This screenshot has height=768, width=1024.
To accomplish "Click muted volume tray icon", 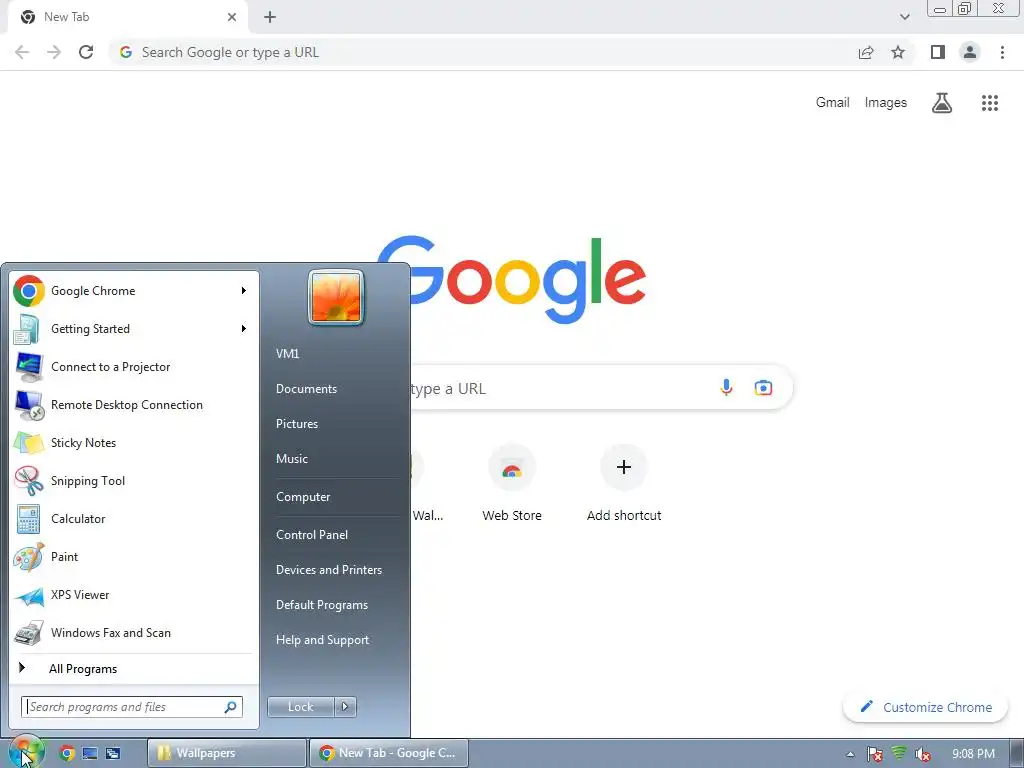I will coord(922,754).
